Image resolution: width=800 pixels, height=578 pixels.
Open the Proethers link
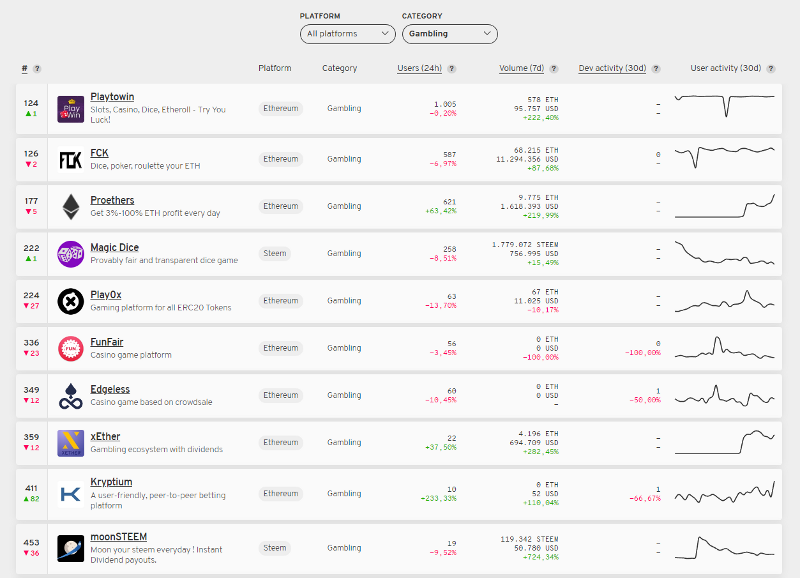click(x=112, y=200)
